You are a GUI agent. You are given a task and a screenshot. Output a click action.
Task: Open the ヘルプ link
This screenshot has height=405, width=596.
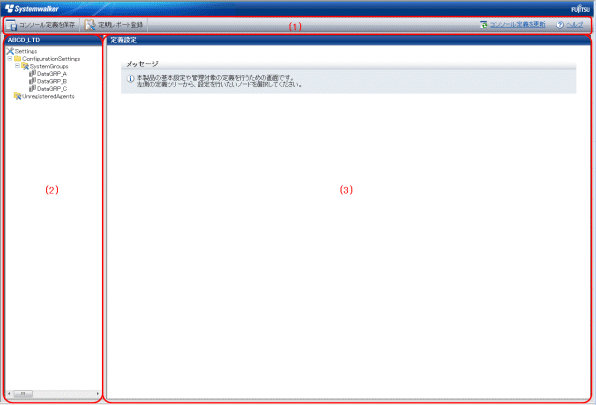574,25
